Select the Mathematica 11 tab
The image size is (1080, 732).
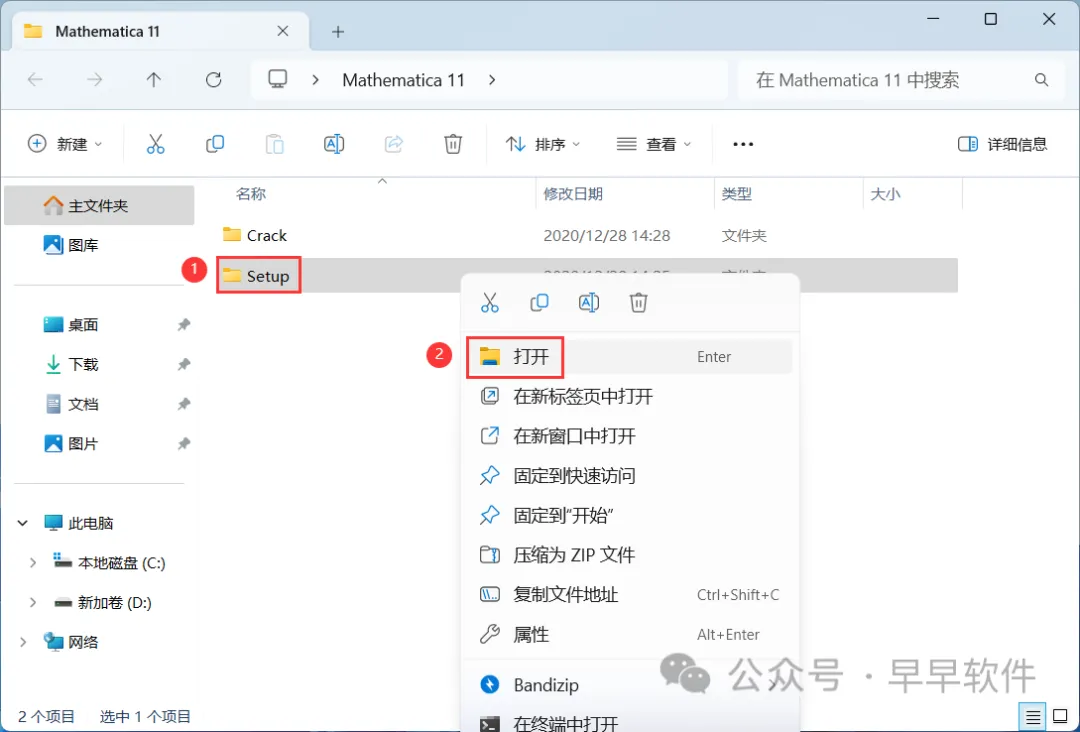point(160,31)
